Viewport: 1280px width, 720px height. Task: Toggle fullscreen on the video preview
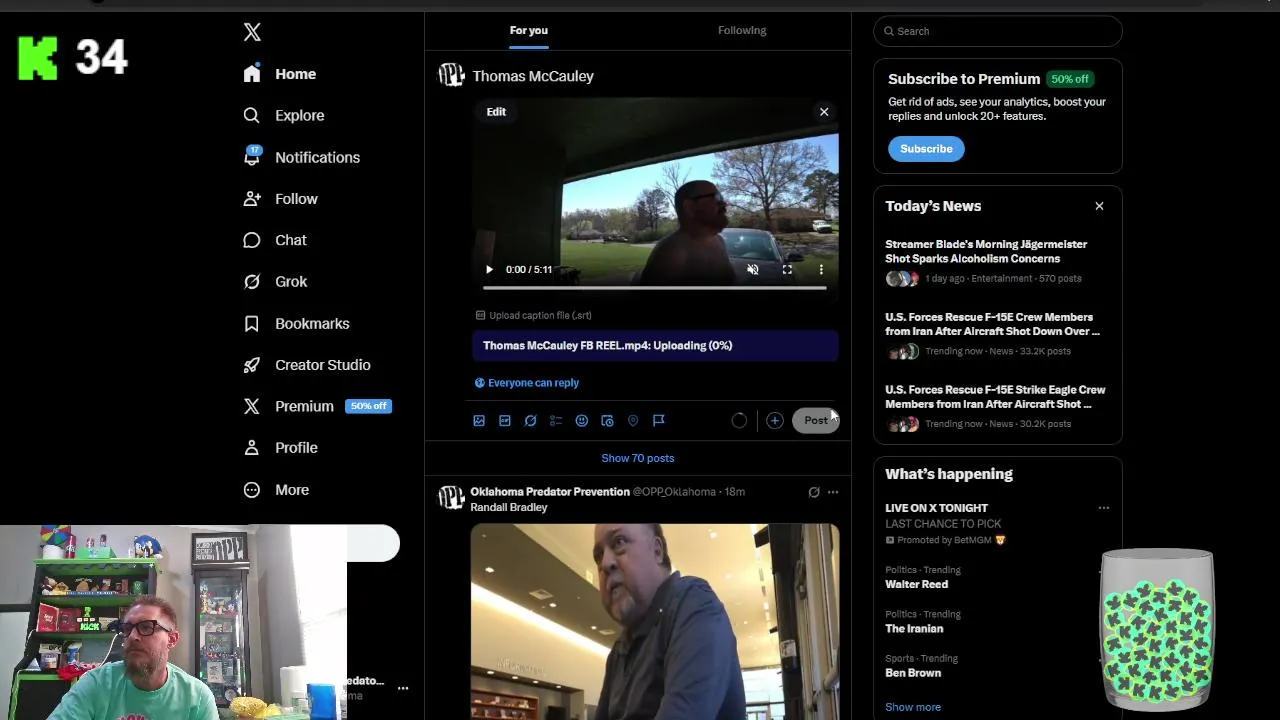click(x=787, y=269)
